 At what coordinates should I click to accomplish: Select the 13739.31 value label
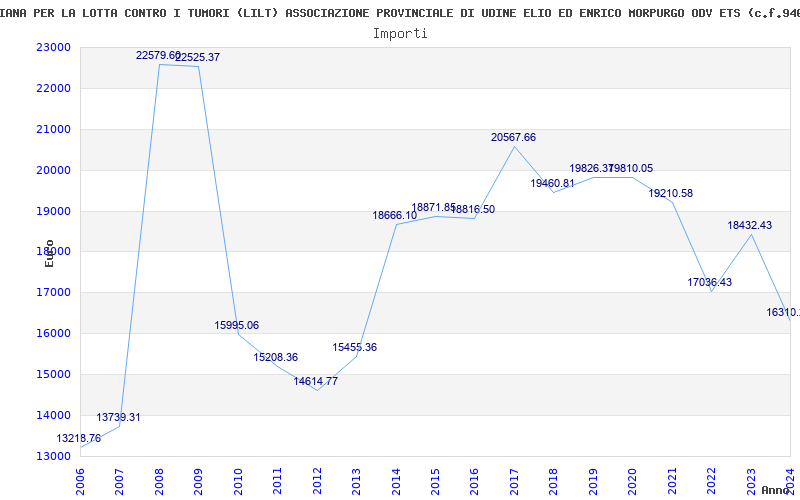118,417
